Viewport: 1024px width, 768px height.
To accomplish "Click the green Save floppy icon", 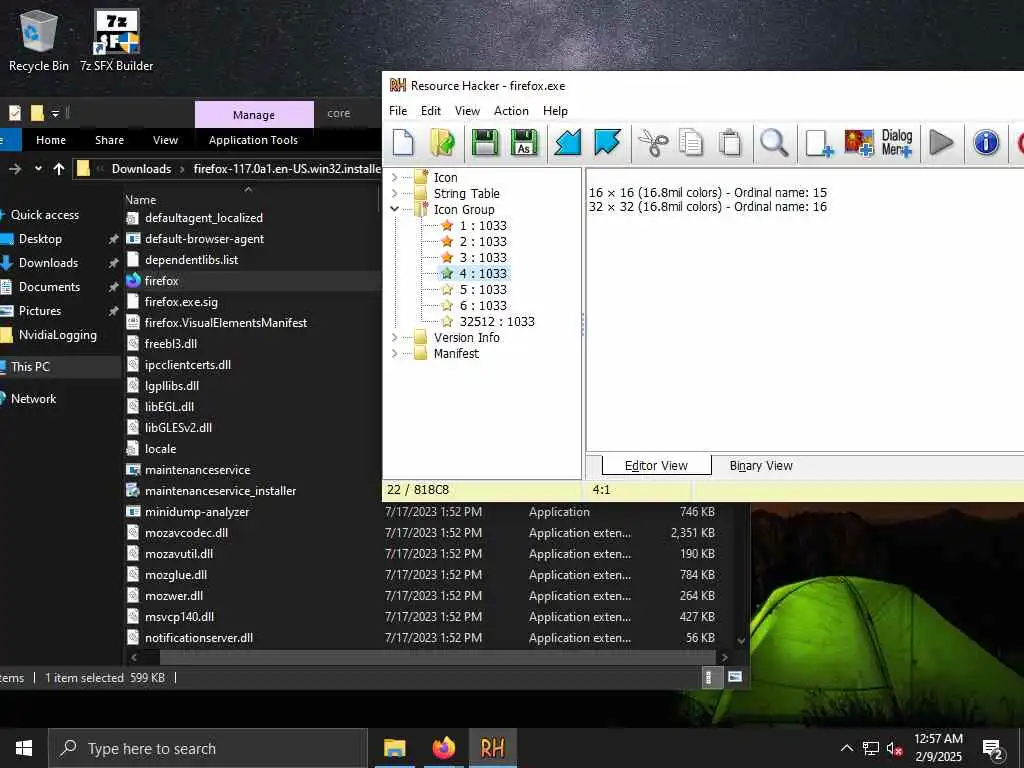I will point(485,142).
